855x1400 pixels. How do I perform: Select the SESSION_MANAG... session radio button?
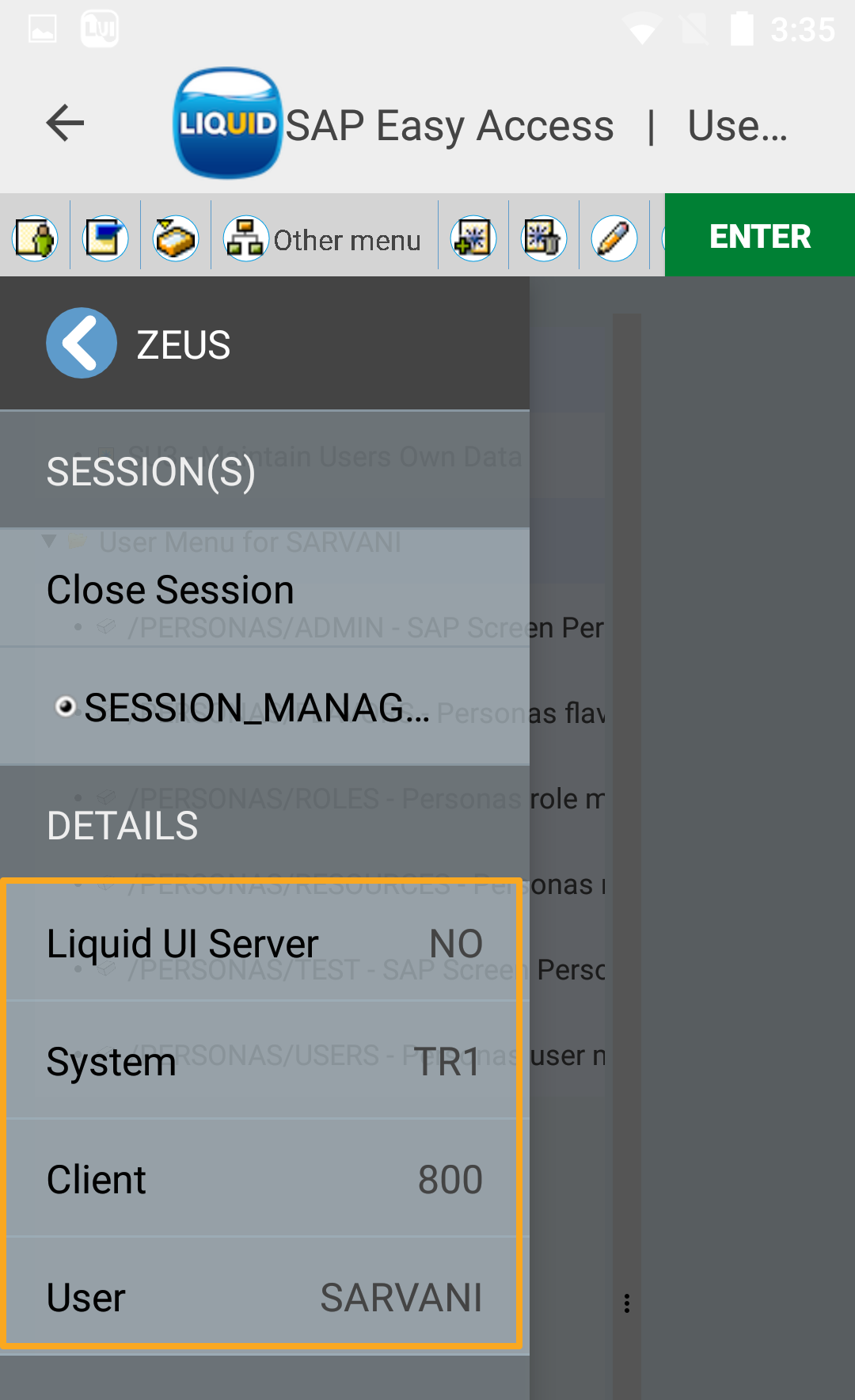[x=66, y=706]
